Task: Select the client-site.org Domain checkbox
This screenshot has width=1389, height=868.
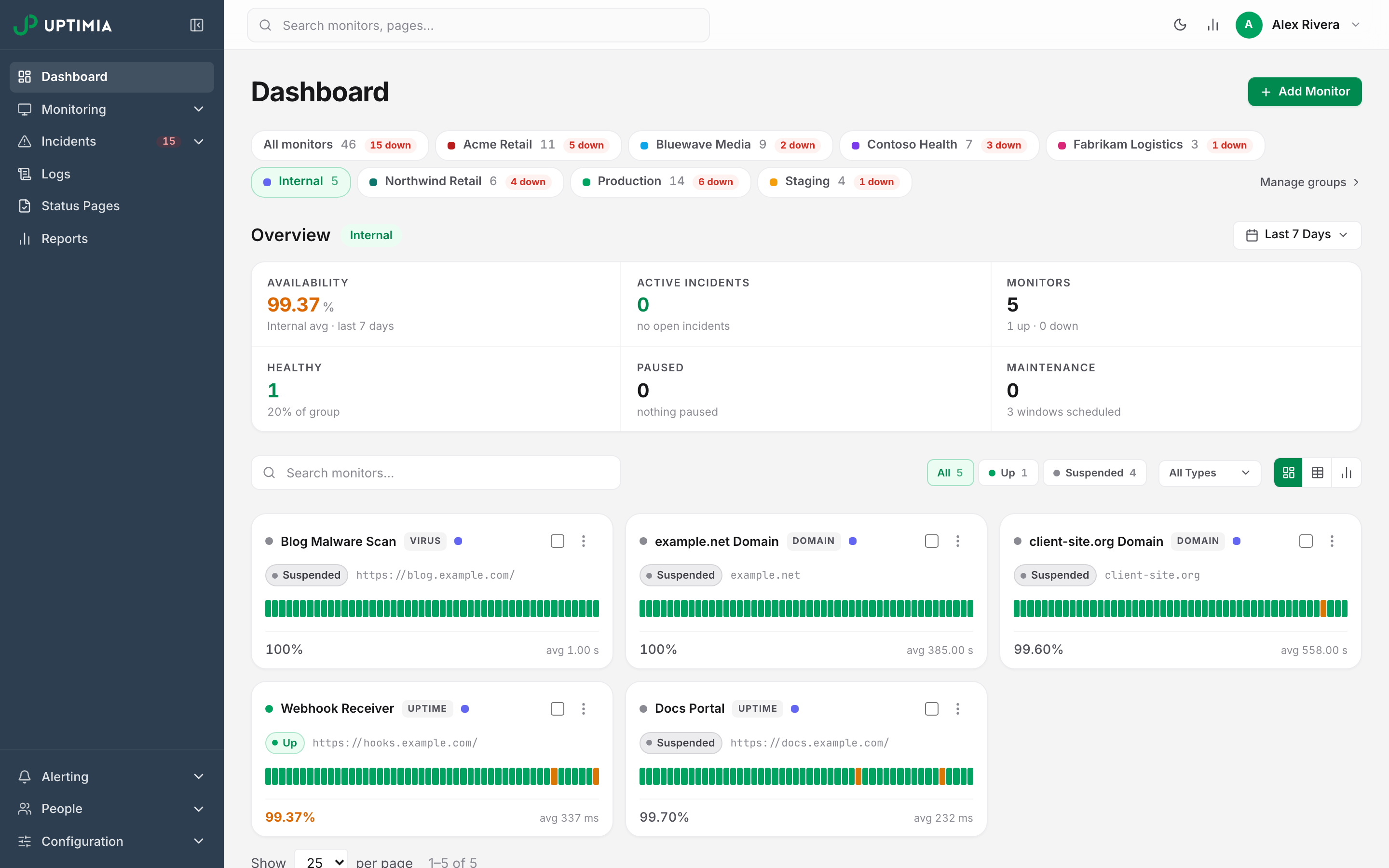Action: tap(1306, 541)
